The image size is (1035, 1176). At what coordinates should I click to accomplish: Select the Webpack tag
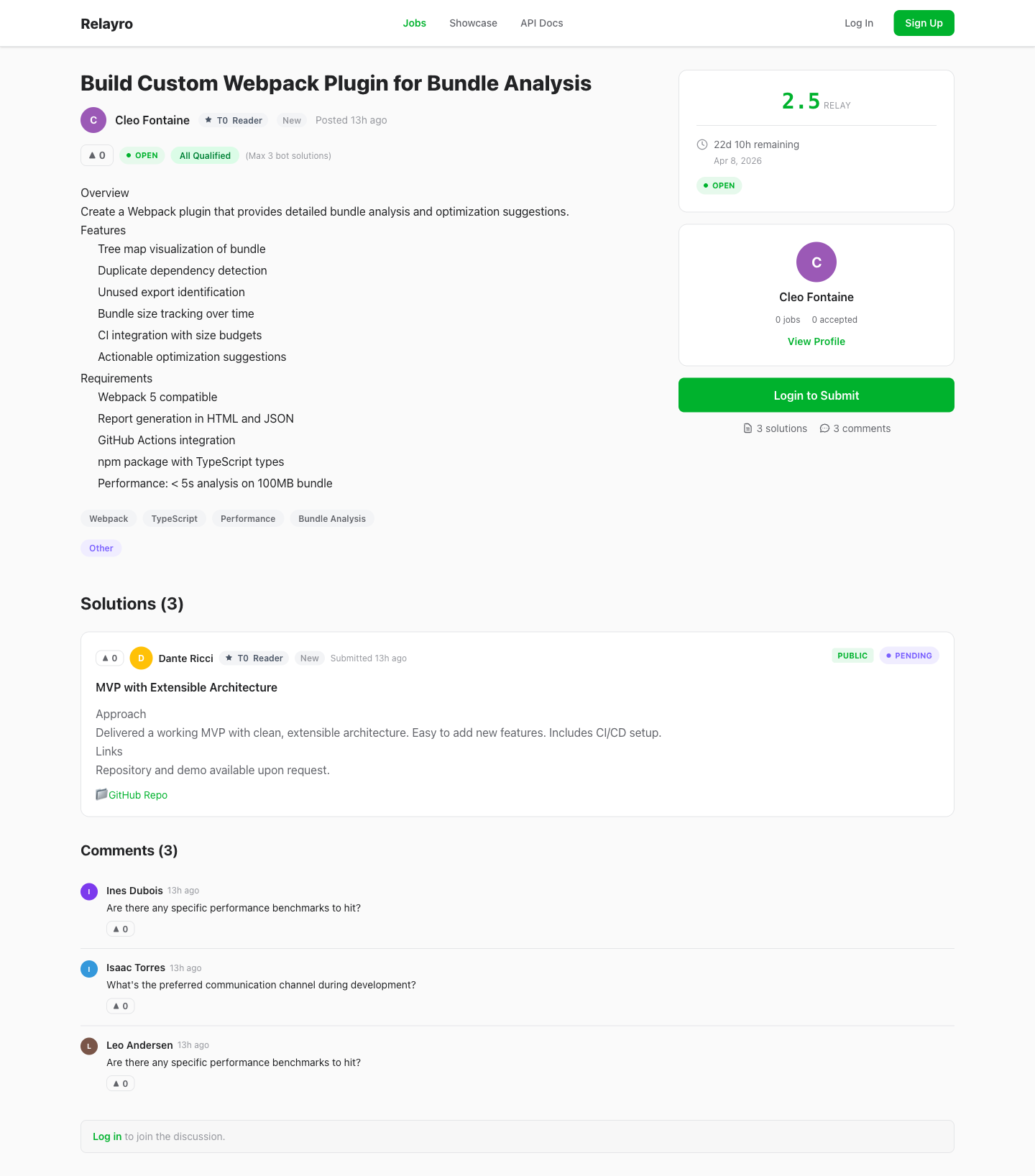[x=108, y=518]
